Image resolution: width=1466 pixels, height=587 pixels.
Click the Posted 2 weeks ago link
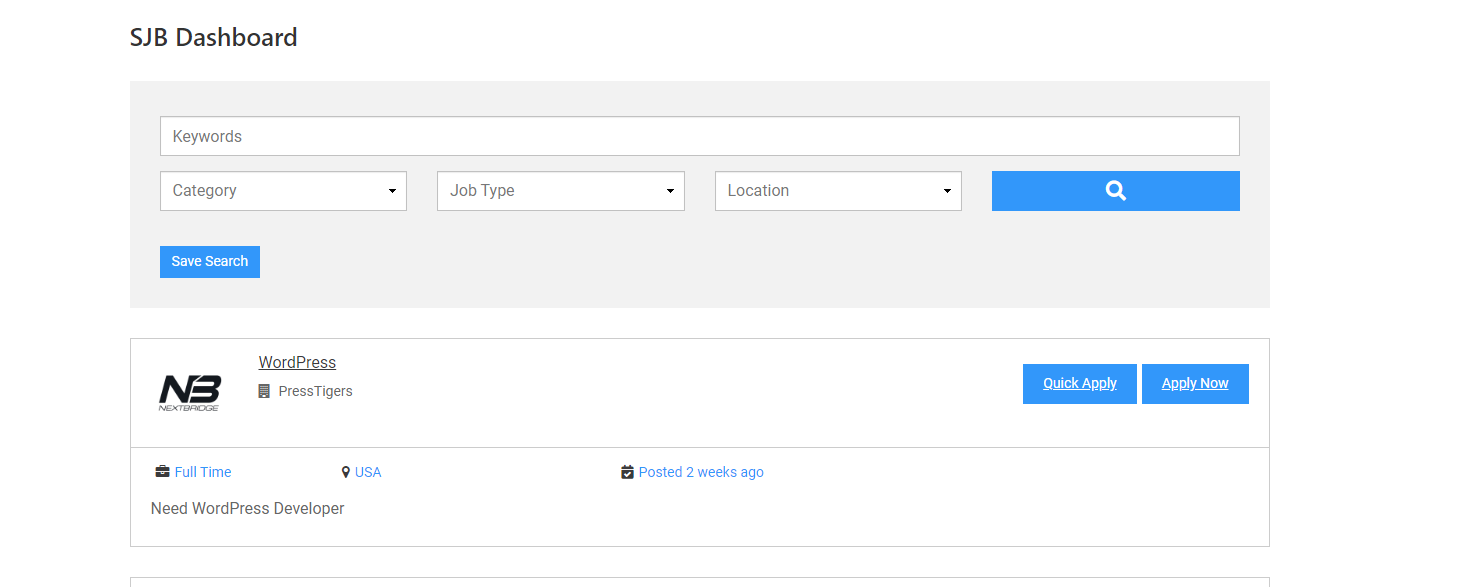[701, 471]
